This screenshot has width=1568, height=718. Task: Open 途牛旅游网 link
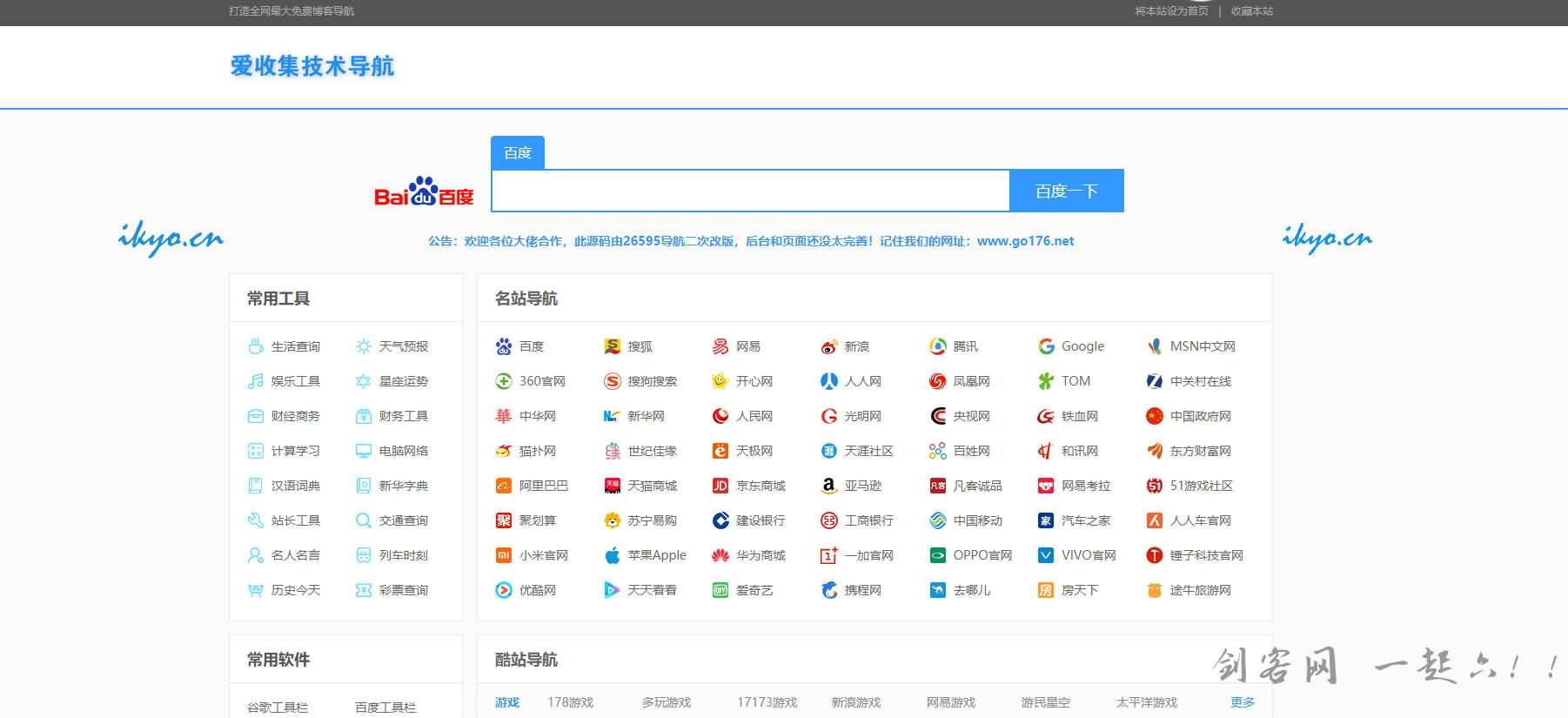(1201, 590)
